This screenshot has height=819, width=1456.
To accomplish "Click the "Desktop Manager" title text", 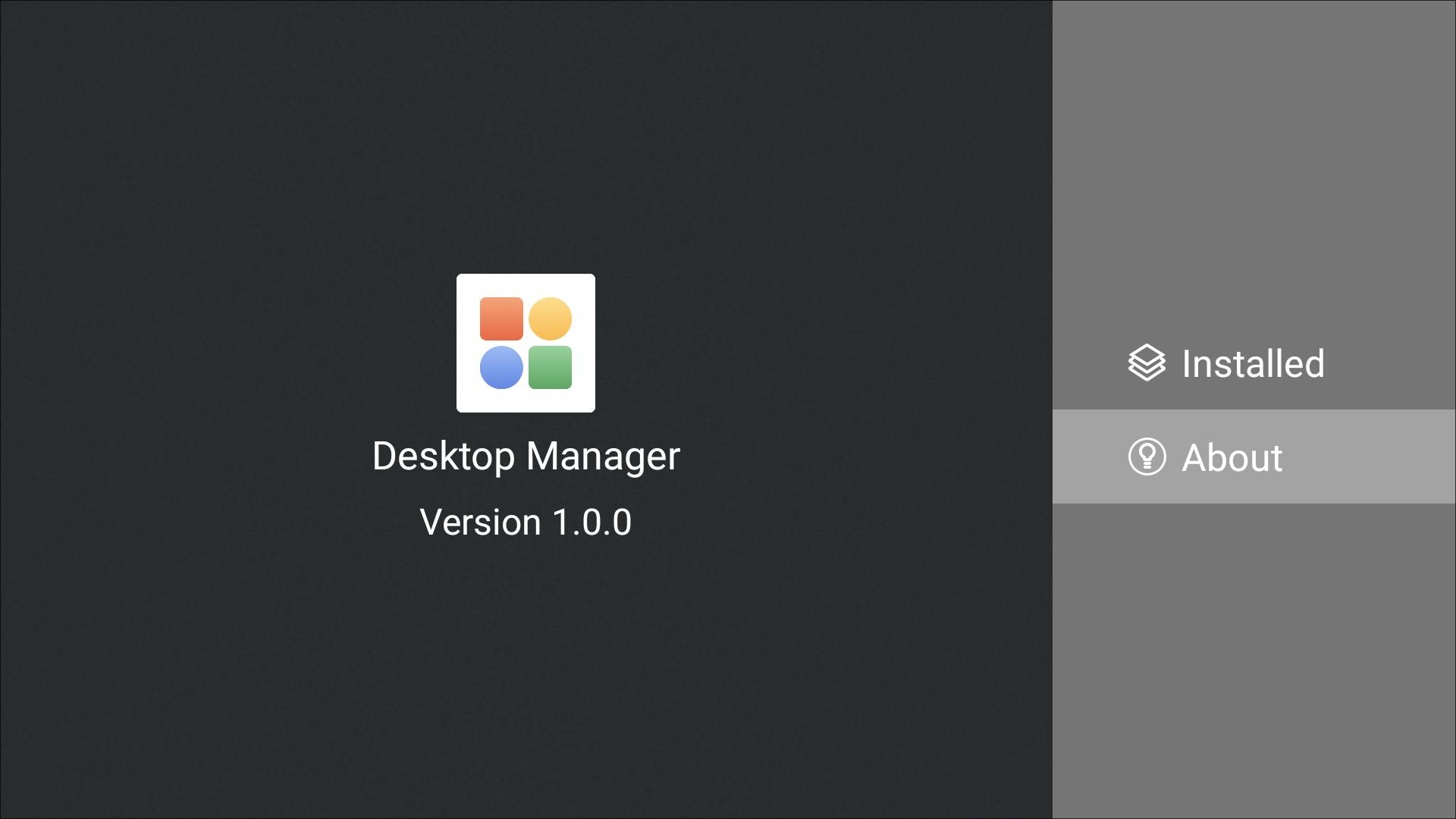I will click(526, 457).
